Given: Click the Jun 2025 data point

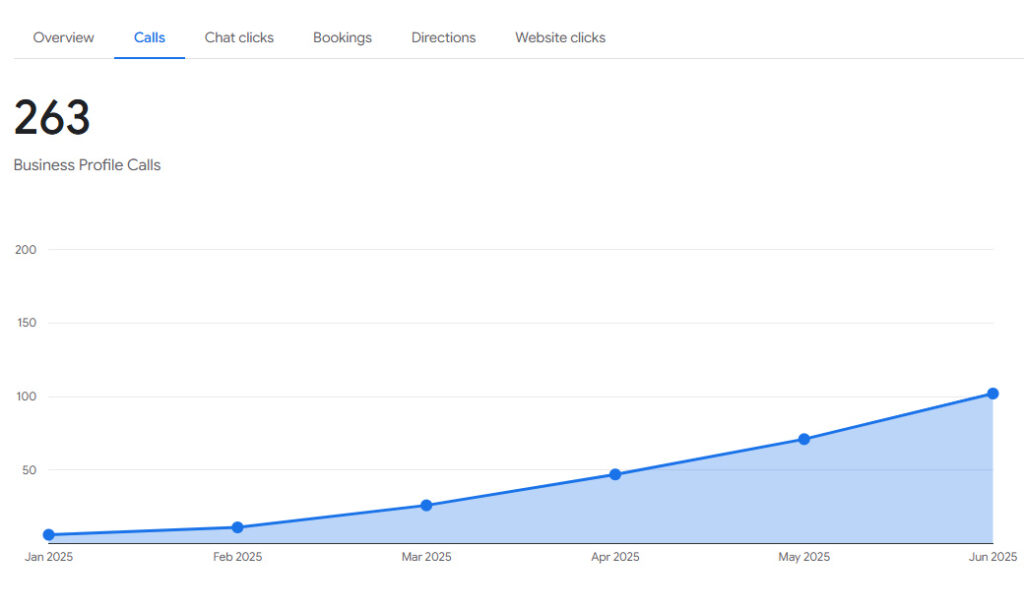Looking at the screenshot, I should (993, 393).
